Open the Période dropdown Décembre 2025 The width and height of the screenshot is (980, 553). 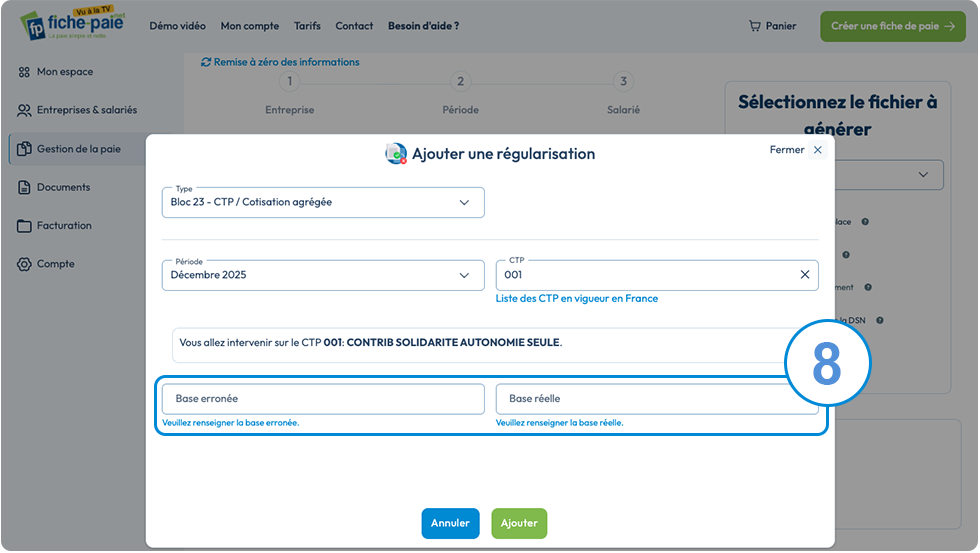click(x=322, y=275)
